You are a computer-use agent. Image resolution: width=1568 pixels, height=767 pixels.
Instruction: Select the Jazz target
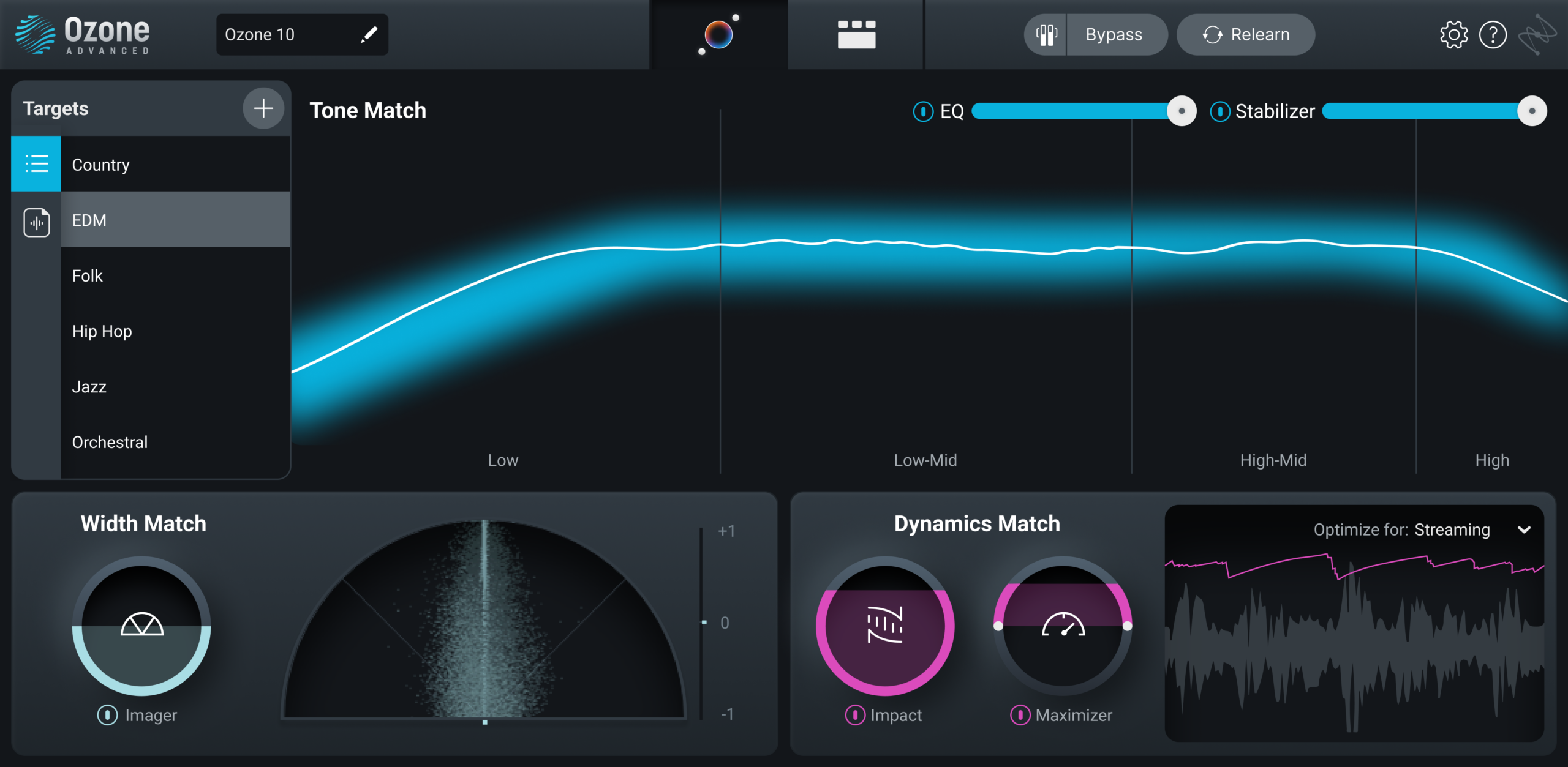coord(175,387)
